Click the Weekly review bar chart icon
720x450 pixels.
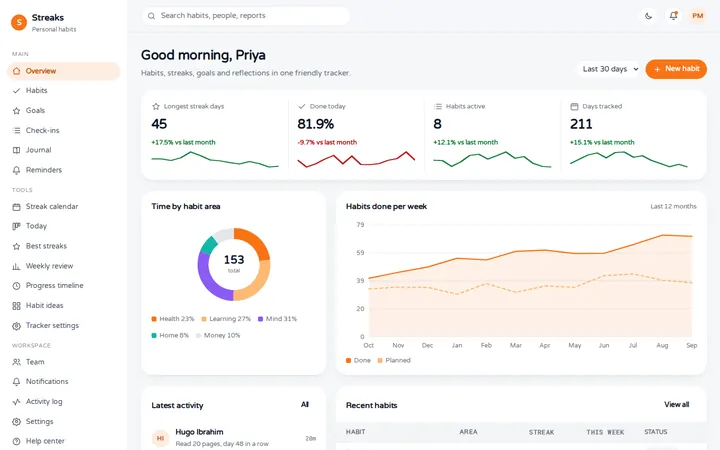click(17, 266)
